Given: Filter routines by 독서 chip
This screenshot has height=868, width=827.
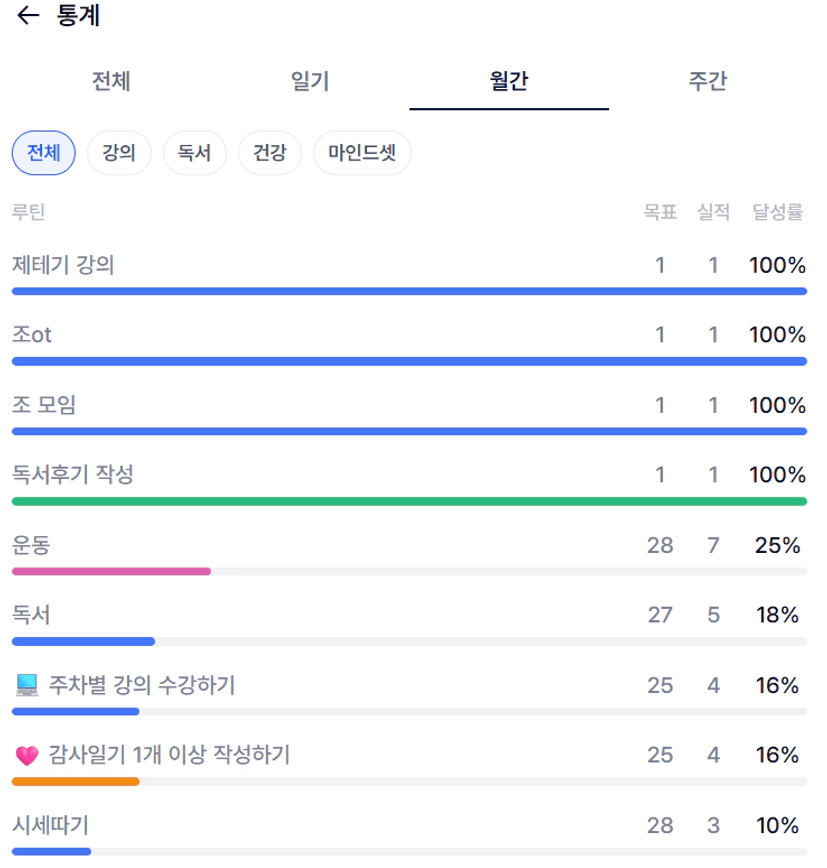Looking at the screenshot, I should click(x=194, y=153).
